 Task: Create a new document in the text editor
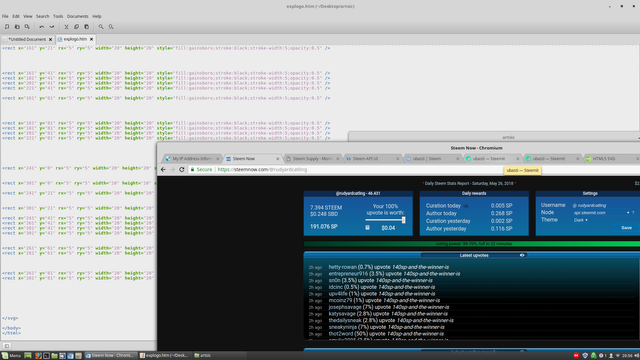click(7, 27)
